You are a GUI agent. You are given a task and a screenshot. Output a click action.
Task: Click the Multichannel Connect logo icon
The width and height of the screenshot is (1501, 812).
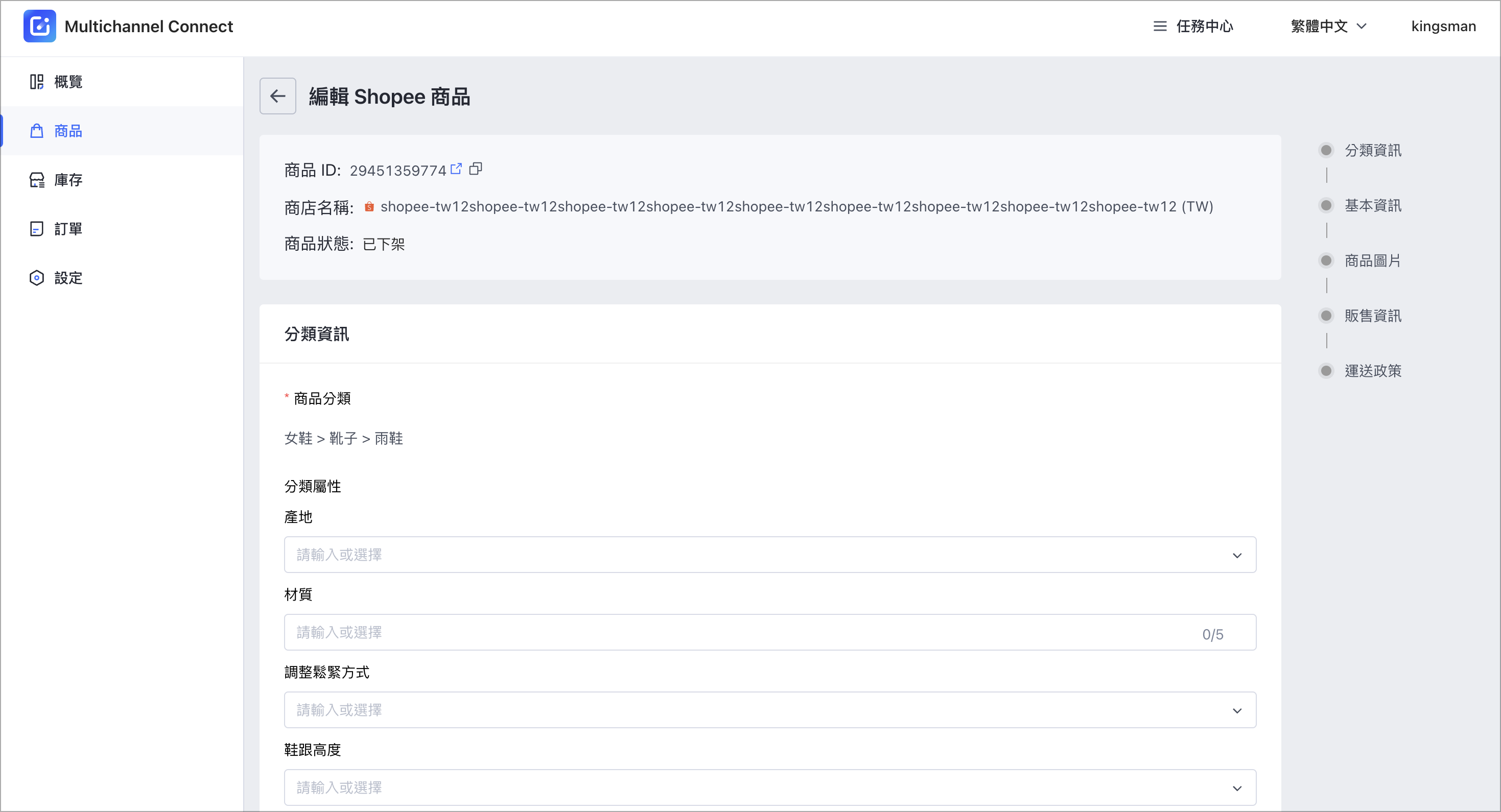pyautogui.click(x=40, y=26)
